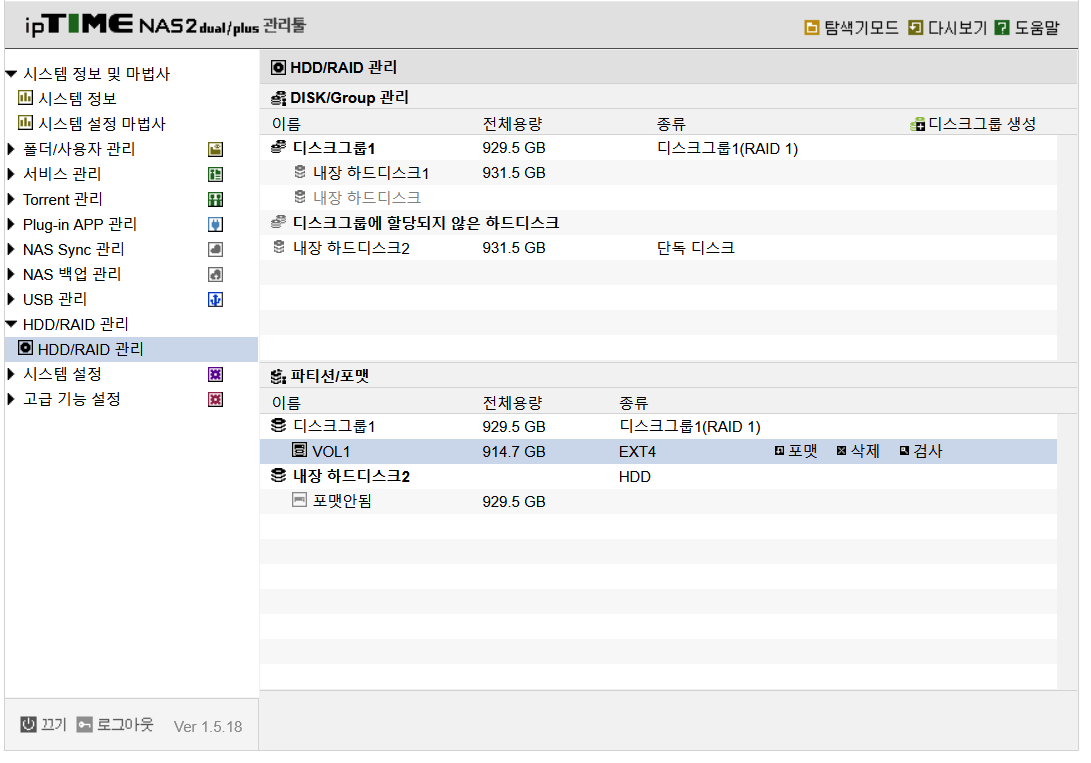Click the 검사 icon on the VOL1 row

coord(904,451)
